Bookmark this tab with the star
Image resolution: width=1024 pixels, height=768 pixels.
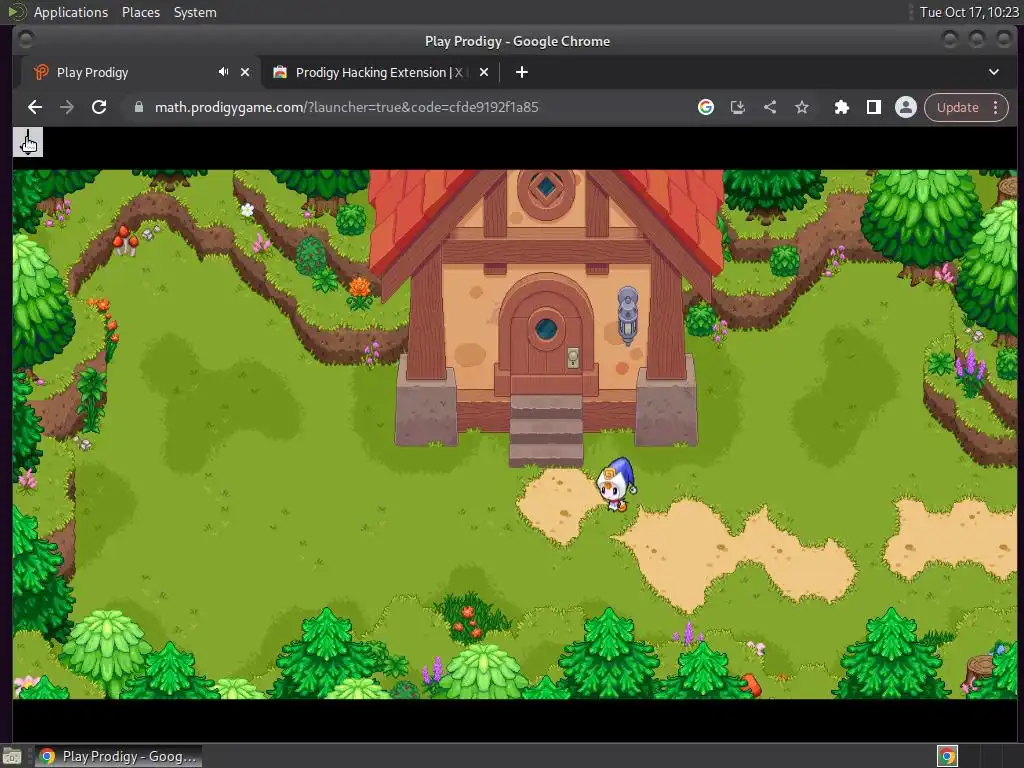pos(802,107)
